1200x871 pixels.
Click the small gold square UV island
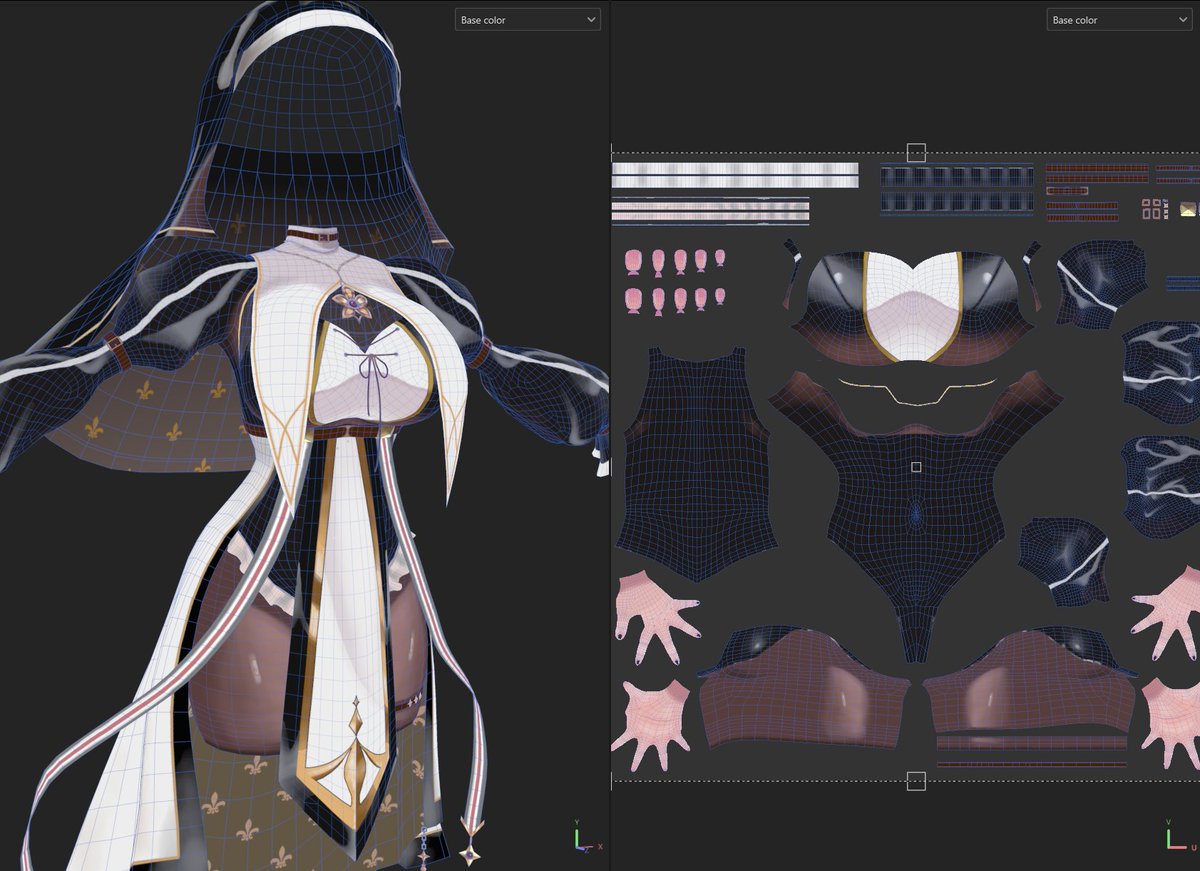click(1188, 209)
